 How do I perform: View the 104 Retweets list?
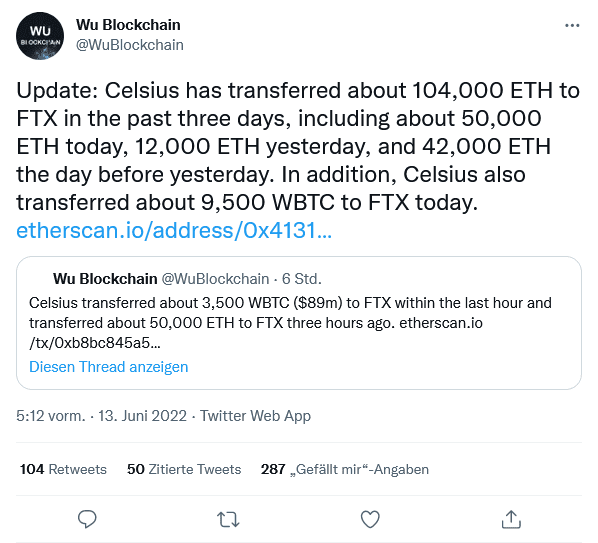63,469
